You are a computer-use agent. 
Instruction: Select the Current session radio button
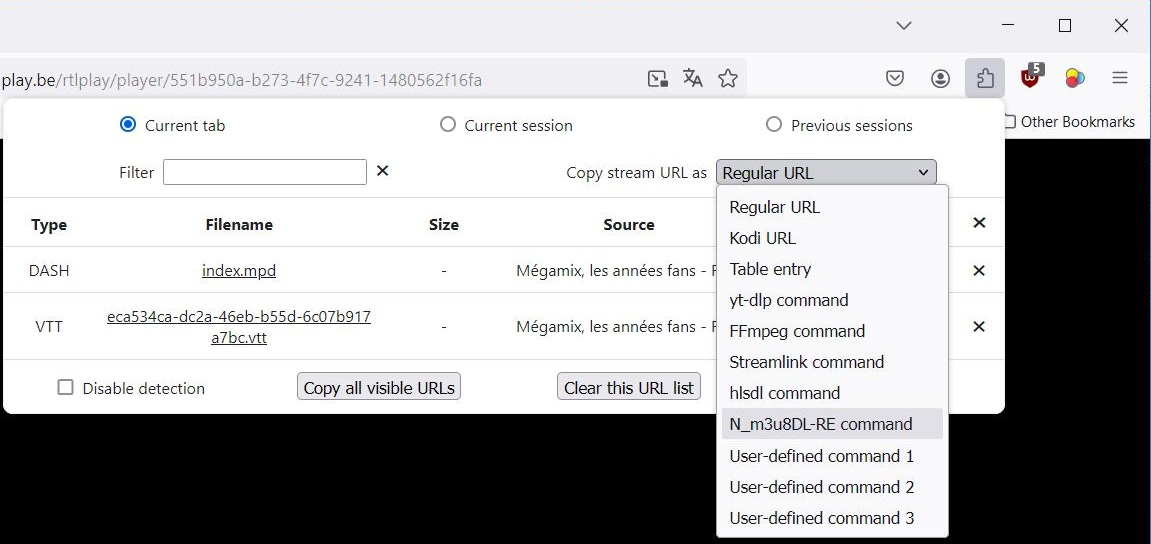[x=448, y=125]
